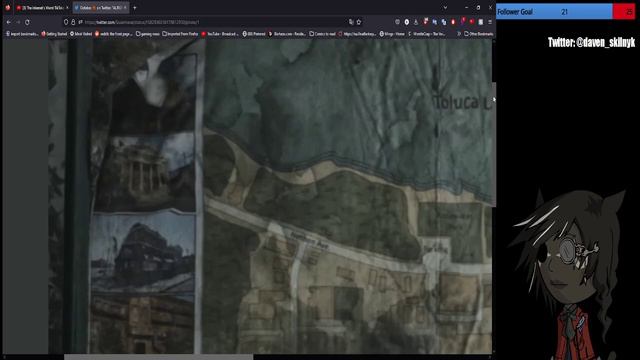Show more bookmarks via overflow chevron
Screen dimensions: 640x360
(x=459, y=34)
